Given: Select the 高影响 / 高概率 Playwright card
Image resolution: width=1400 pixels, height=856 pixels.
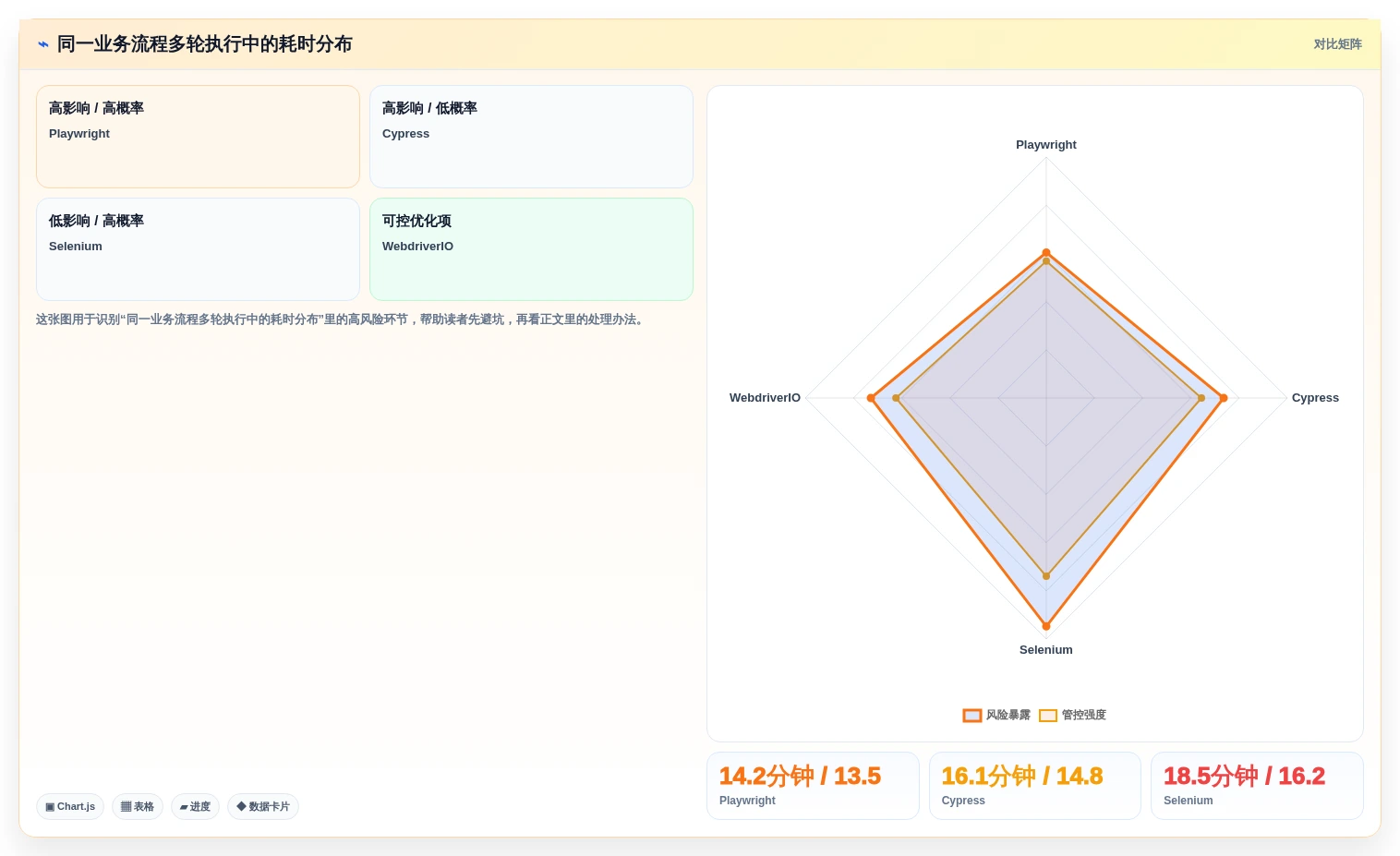Looking at the screenshot, I should (198, 137).
